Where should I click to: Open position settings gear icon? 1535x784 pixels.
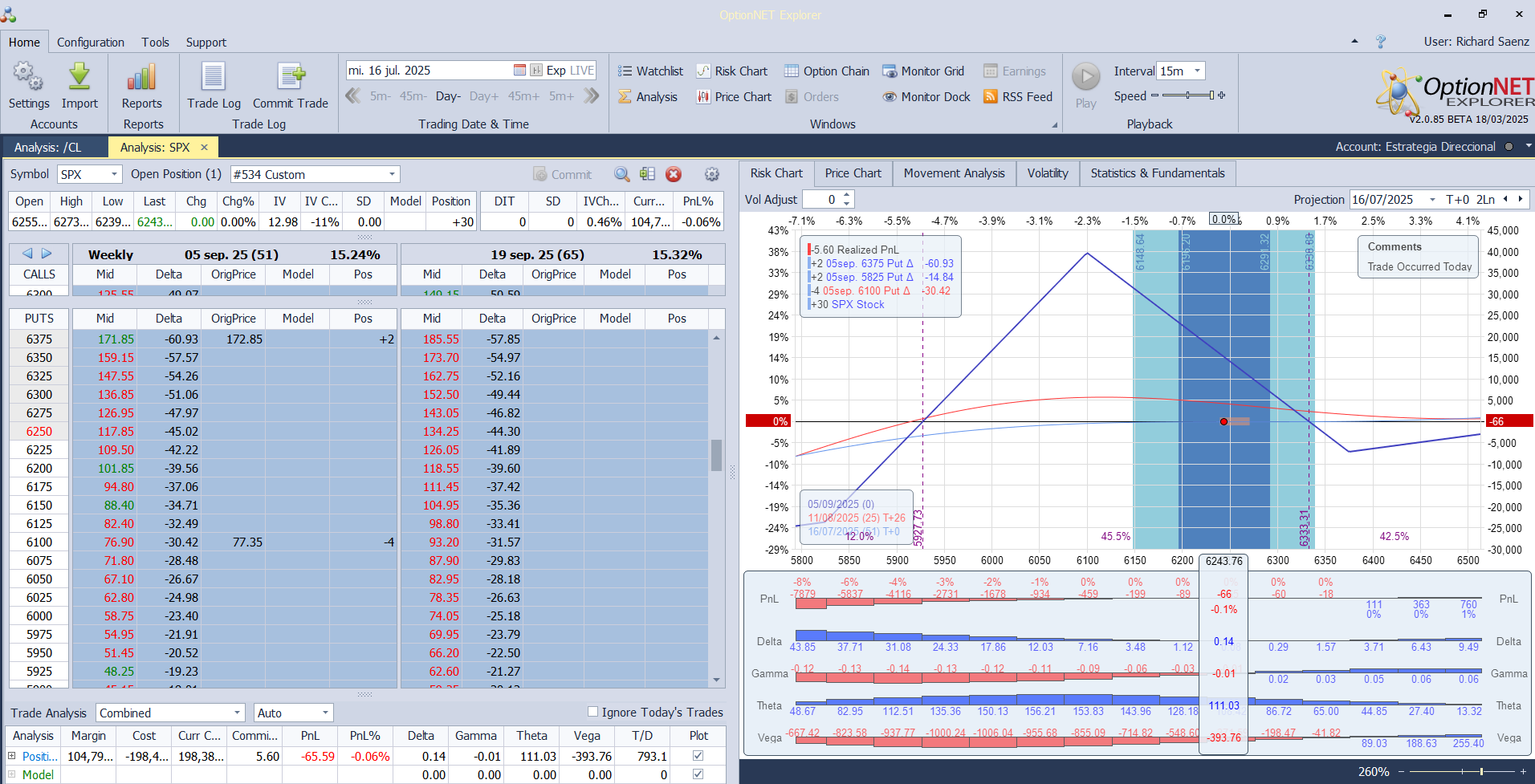(x=711, y=174)
